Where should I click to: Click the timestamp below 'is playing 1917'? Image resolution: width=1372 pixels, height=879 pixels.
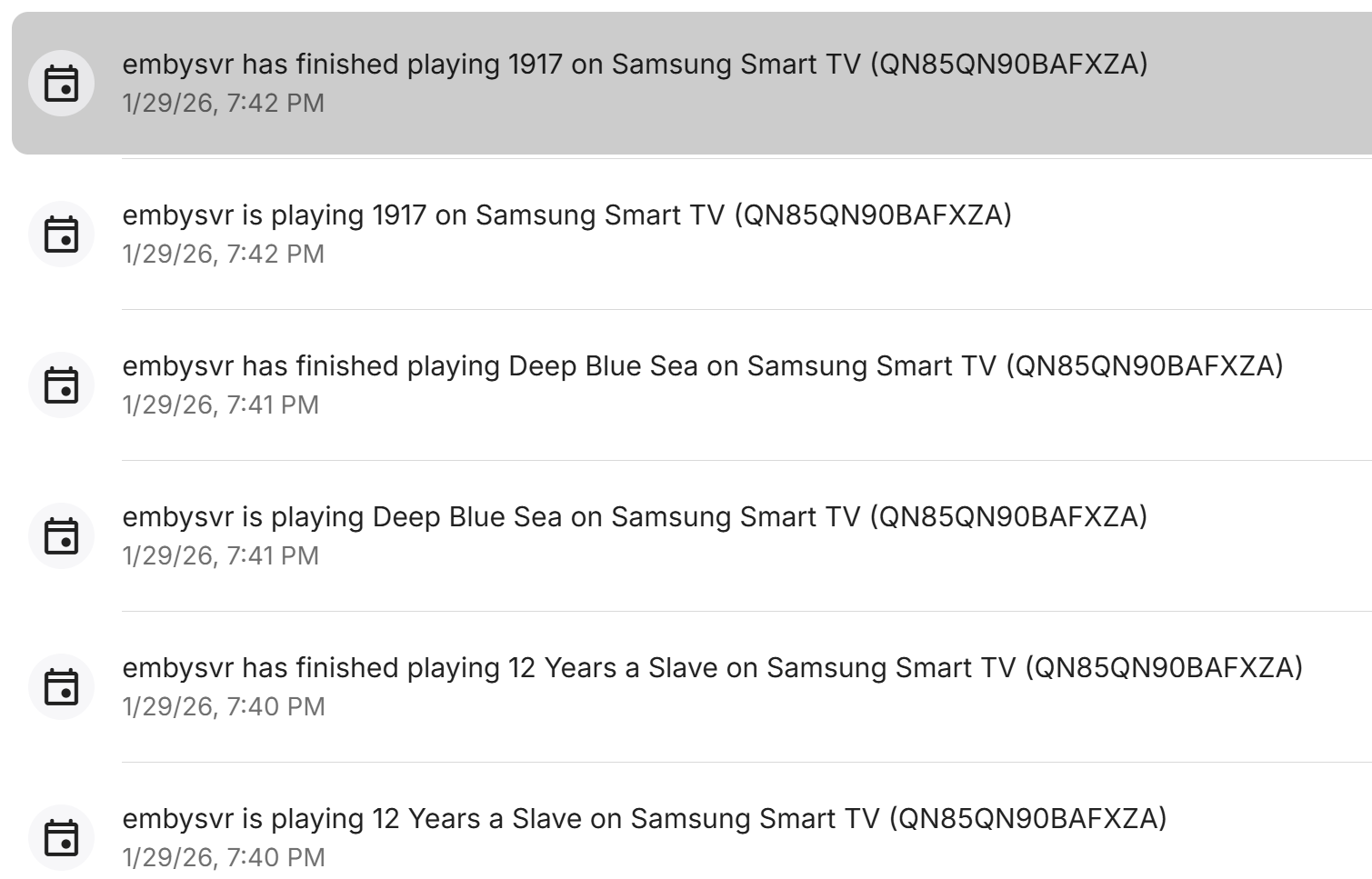click(x=224, y=255)
